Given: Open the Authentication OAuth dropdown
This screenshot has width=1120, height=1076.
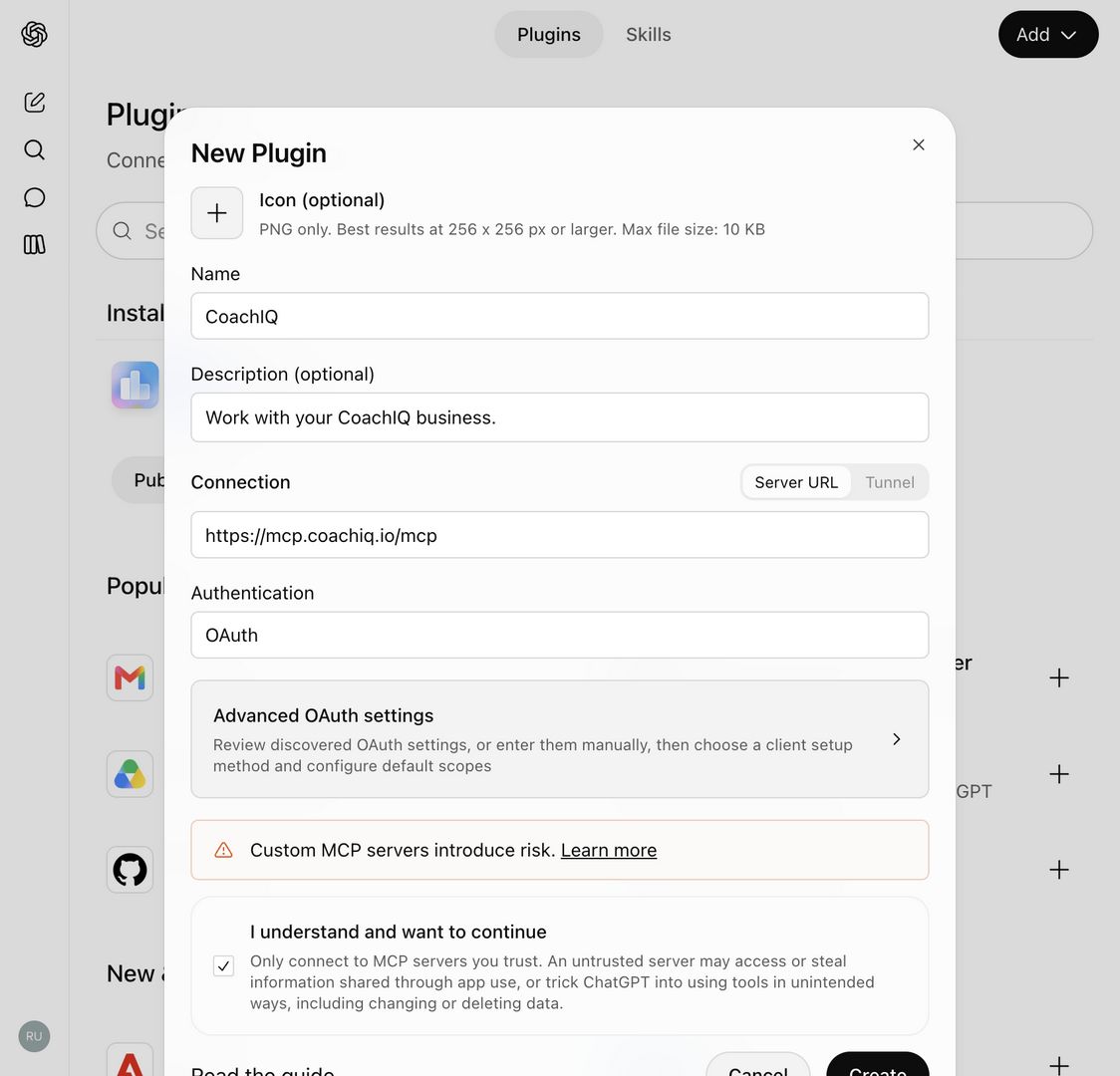Looking at the screenshot, I should click(x=559, y=635).
